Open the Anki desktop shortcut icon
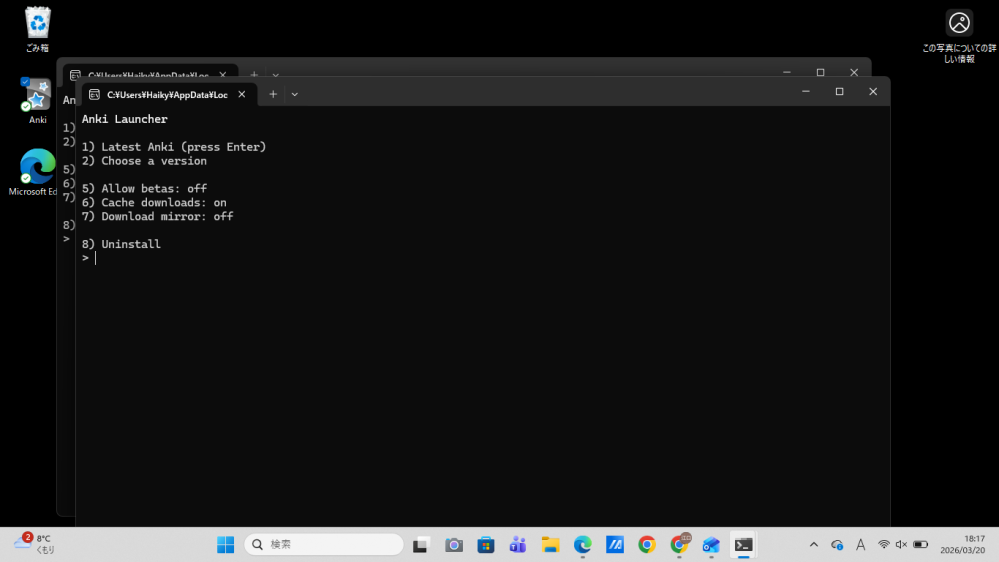The width and height of the screenshot is (999, 562). coord(37,98)
